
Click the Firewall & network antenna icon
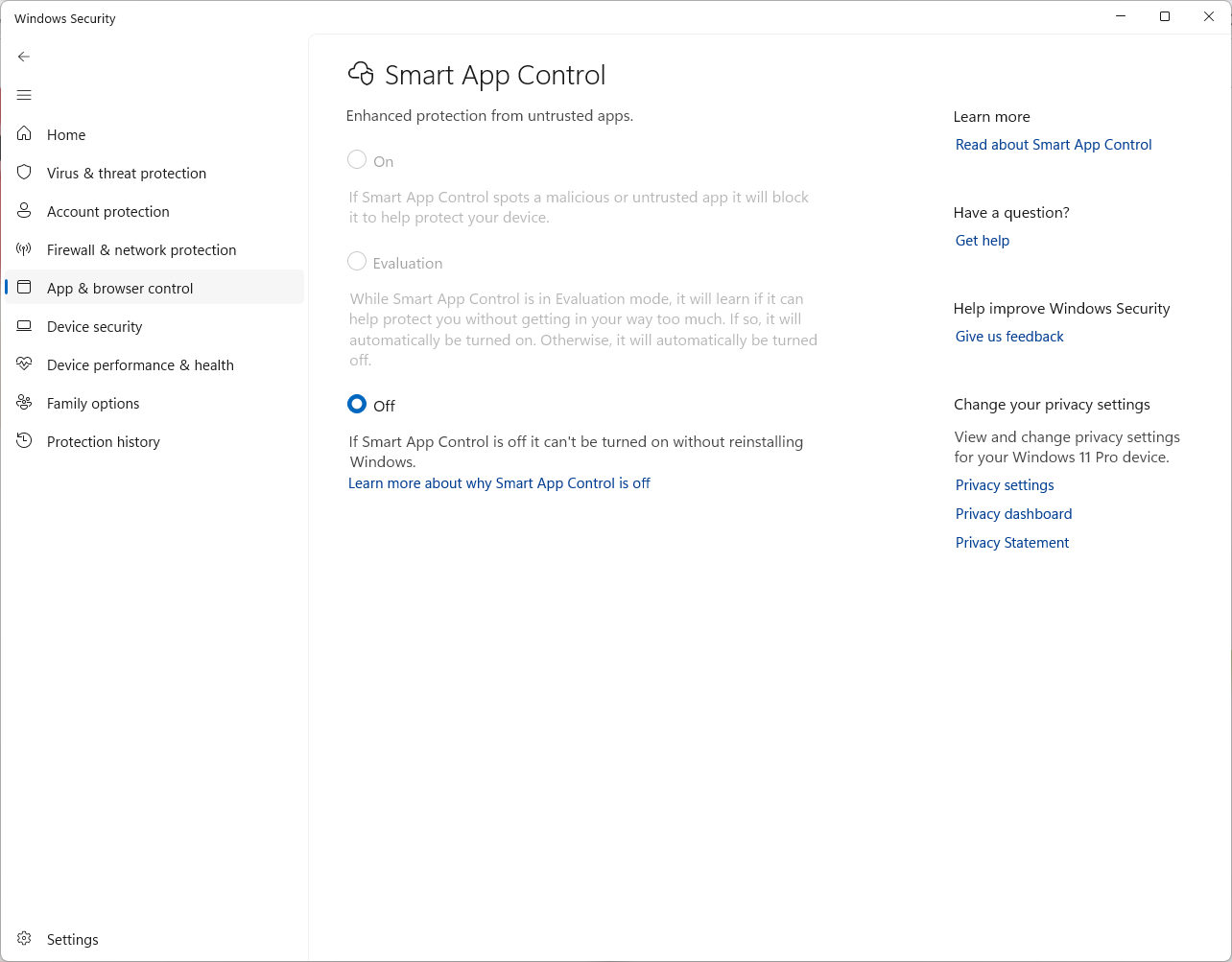[24, 249]
